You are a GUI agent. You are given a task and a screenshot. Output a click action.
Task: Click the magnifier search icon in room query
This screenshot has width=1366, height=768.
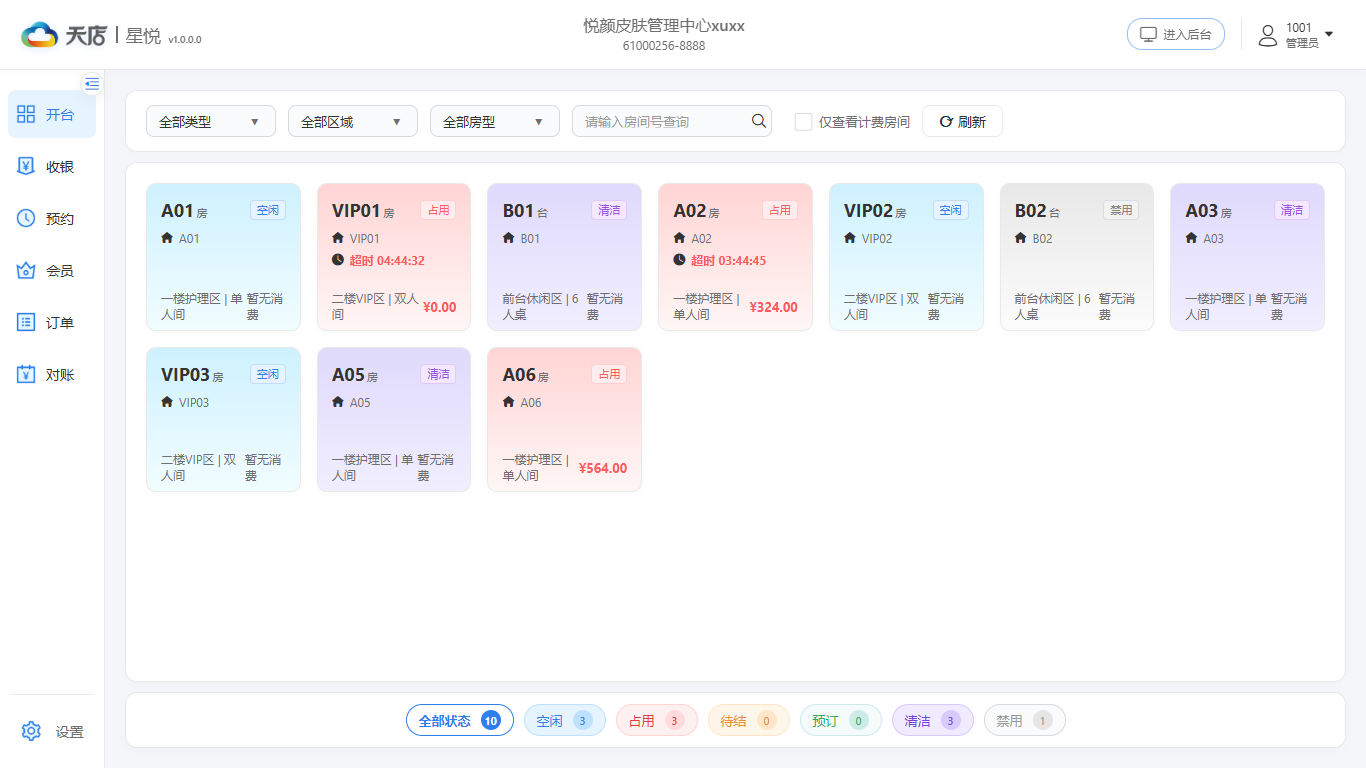[759, 121]
